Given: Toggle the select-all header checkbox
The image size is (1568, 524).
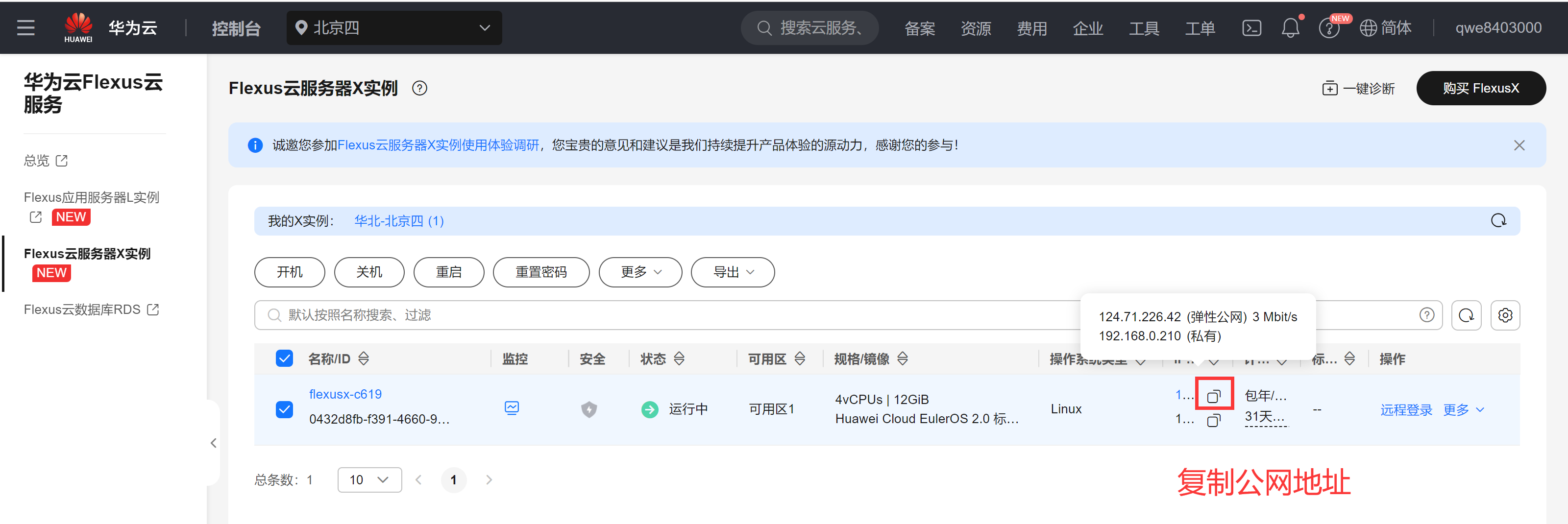Looking at the screenshot, I should [284, 358].
